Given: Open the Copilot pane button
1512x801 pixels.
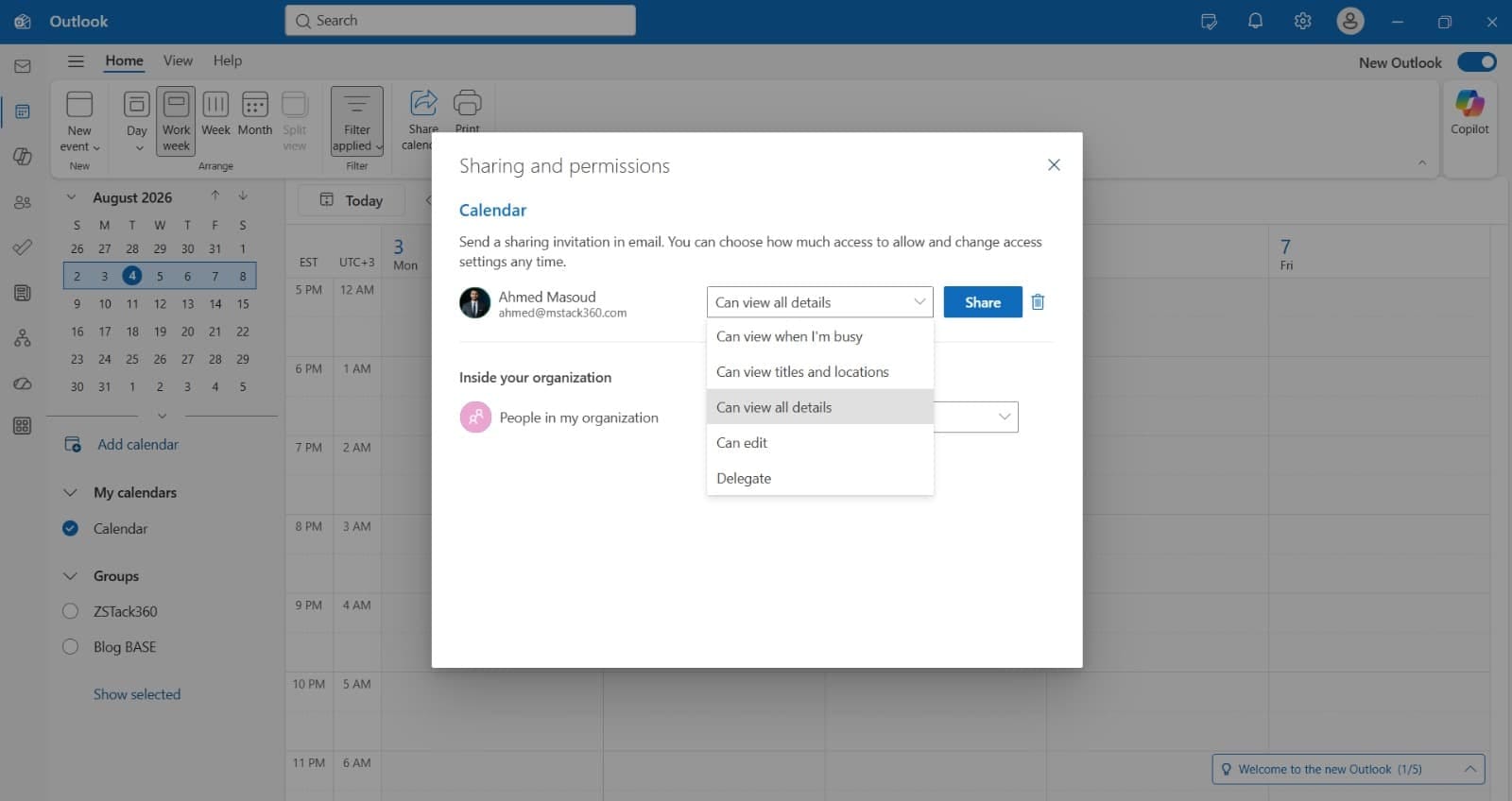Looking at the screenshot, I should click(x=1469, y=113).
